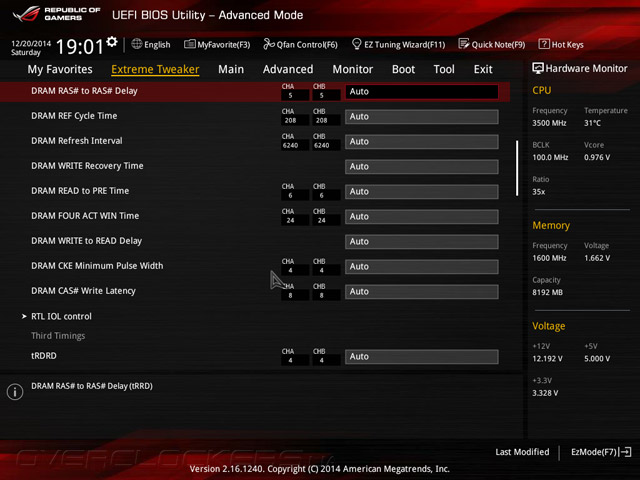Select DRAM CAS# Write Latency Auto field
The width and height of the screenshot is (640, 480).
[422, 292]
